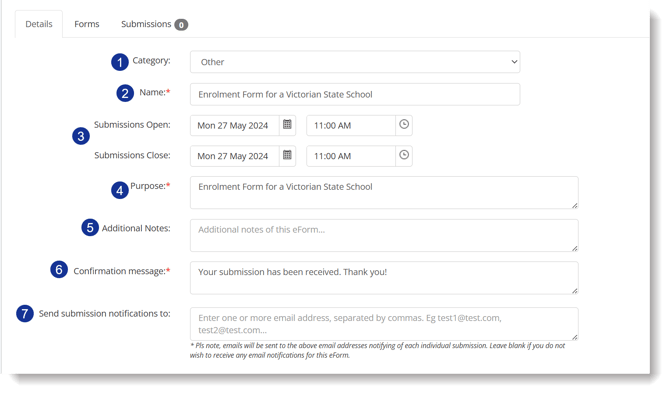Focus the Purpose text area
The image size is (670, 394).
[x=384, y=193]
